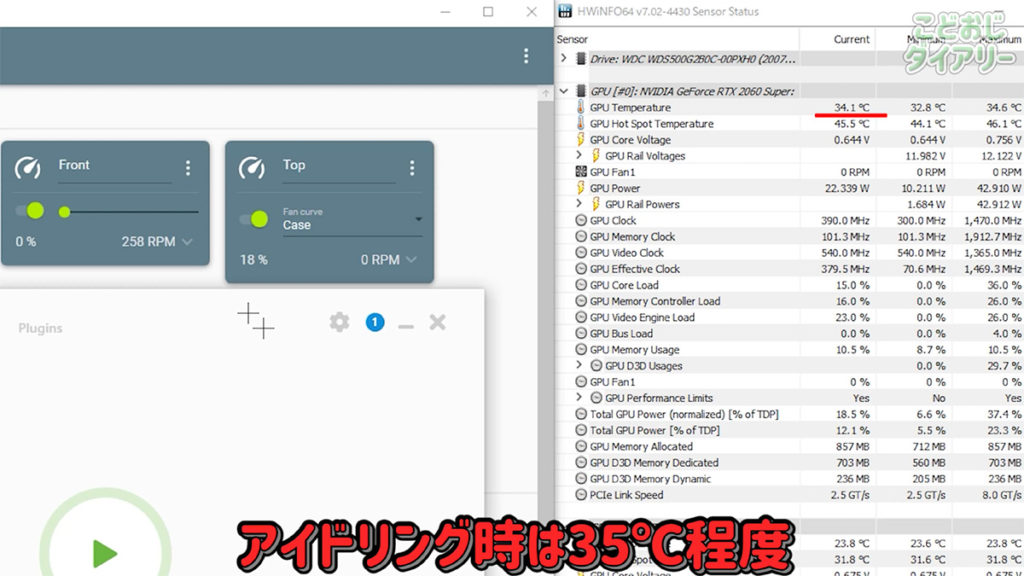Open the Front card's three-dot options menu
This screenshot has width=1024, height=576.
(x=187, y=168)
